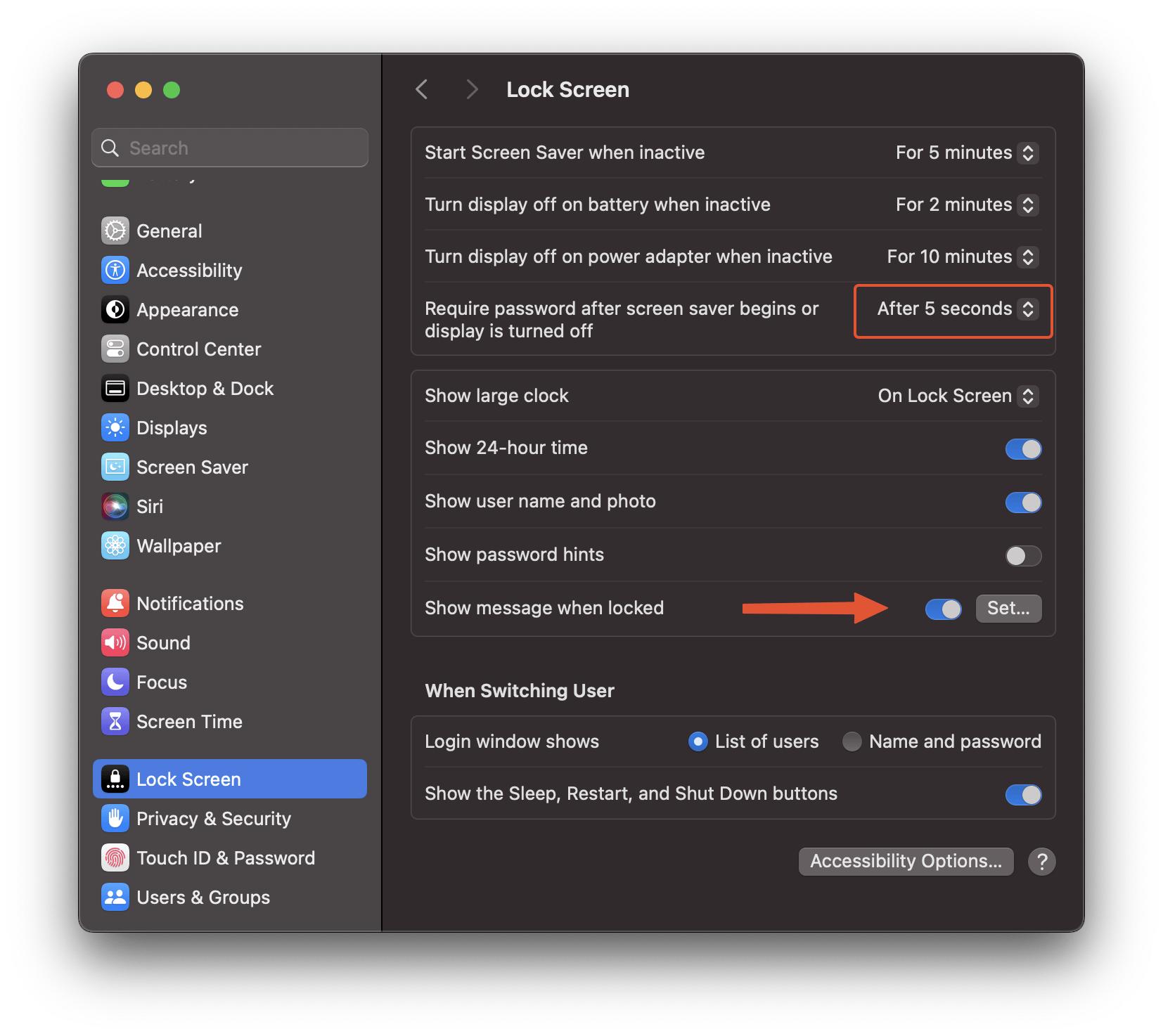Click the Siri icon in sidebar

[x=115, y=507]
